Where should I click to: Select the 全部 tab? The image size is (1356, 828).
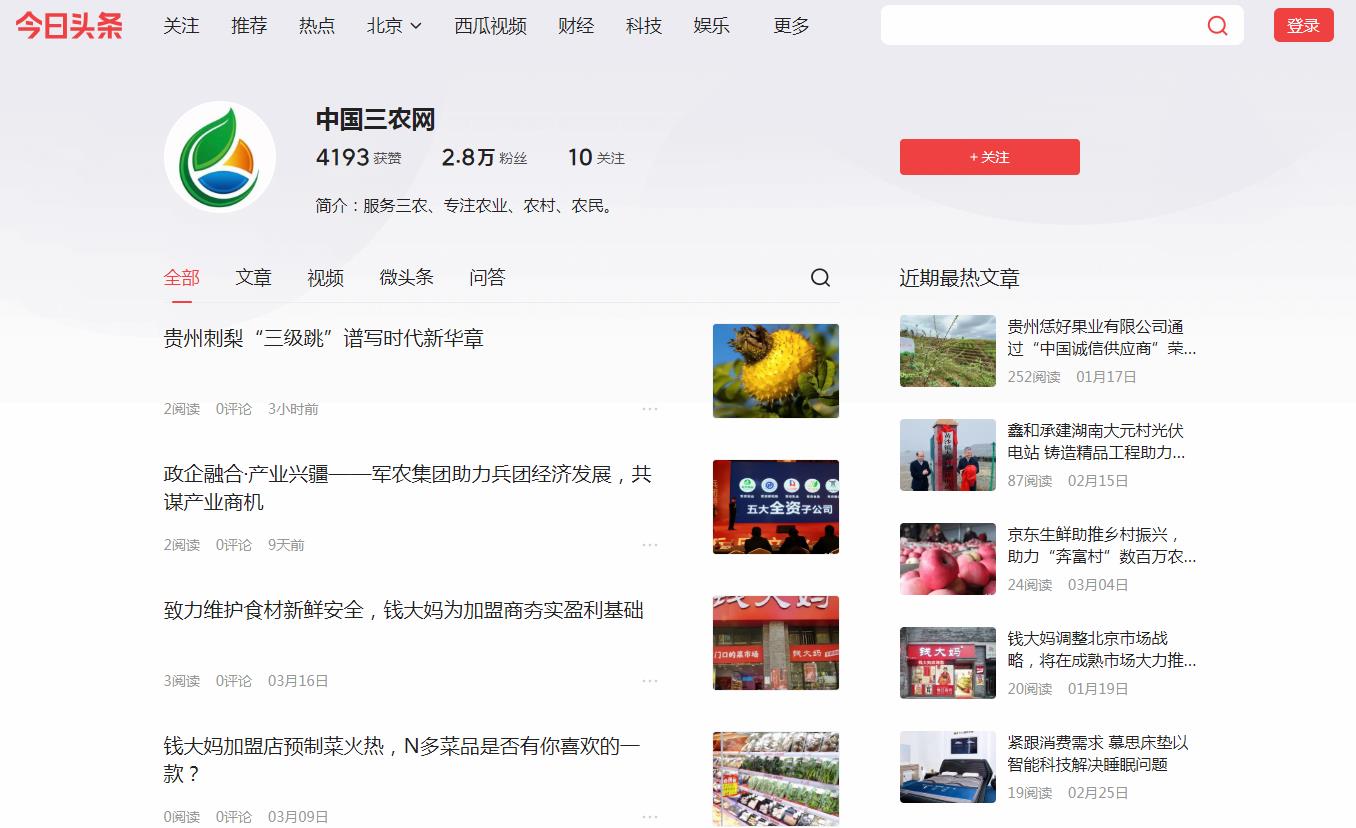[182, 278]
